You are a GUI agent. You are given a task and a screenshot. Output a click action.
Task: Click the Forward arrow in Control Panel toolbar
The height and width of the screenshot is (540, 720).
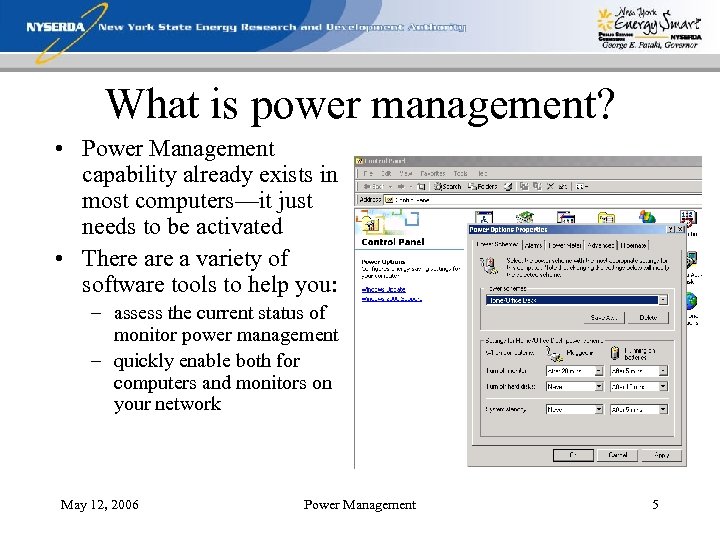pos(401,186)
